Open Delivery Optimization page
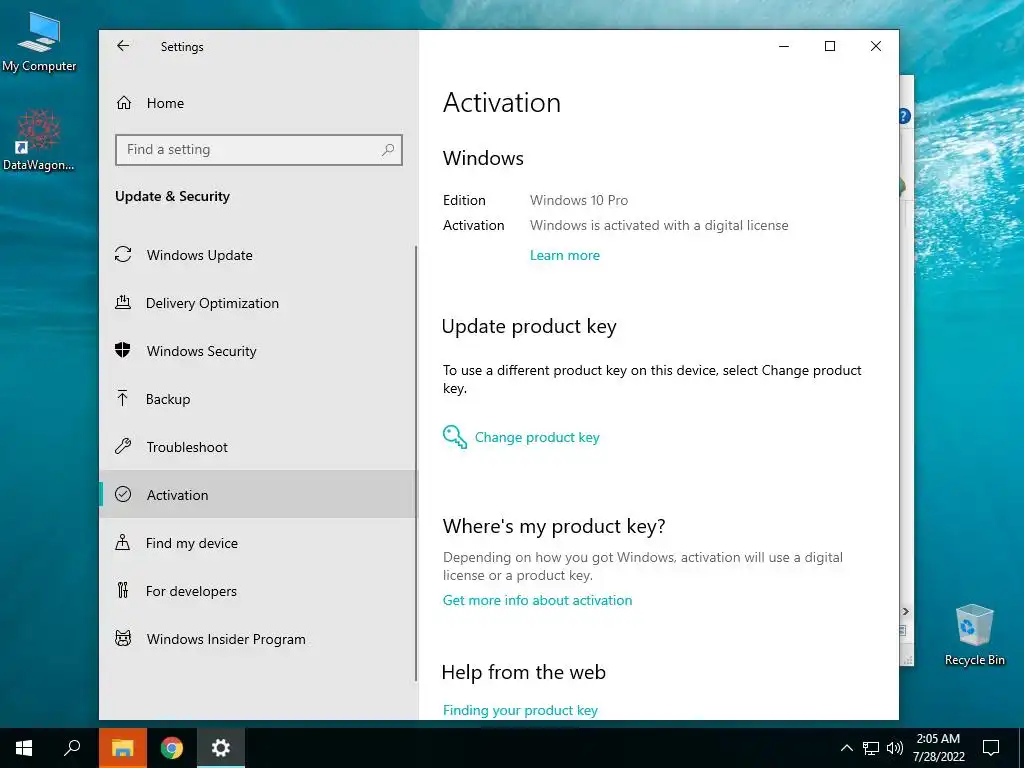 257,303
